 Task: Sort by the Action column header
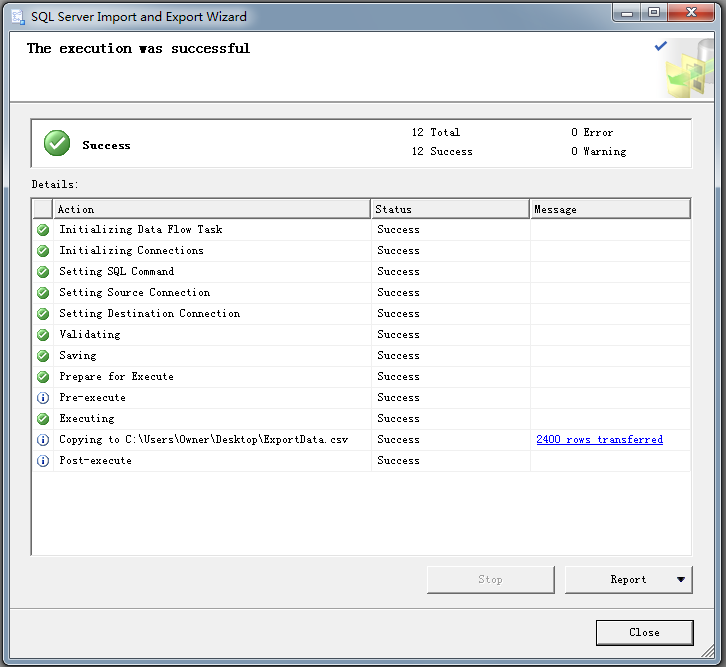(212, 209)
